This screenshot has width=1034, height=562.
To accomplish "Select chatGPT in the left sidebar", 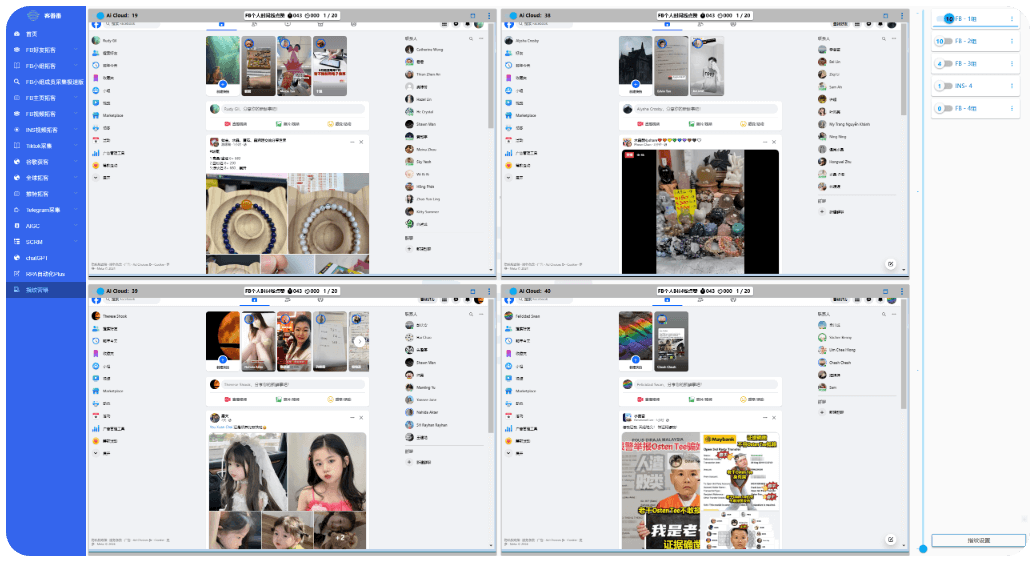I will [38, 258].
